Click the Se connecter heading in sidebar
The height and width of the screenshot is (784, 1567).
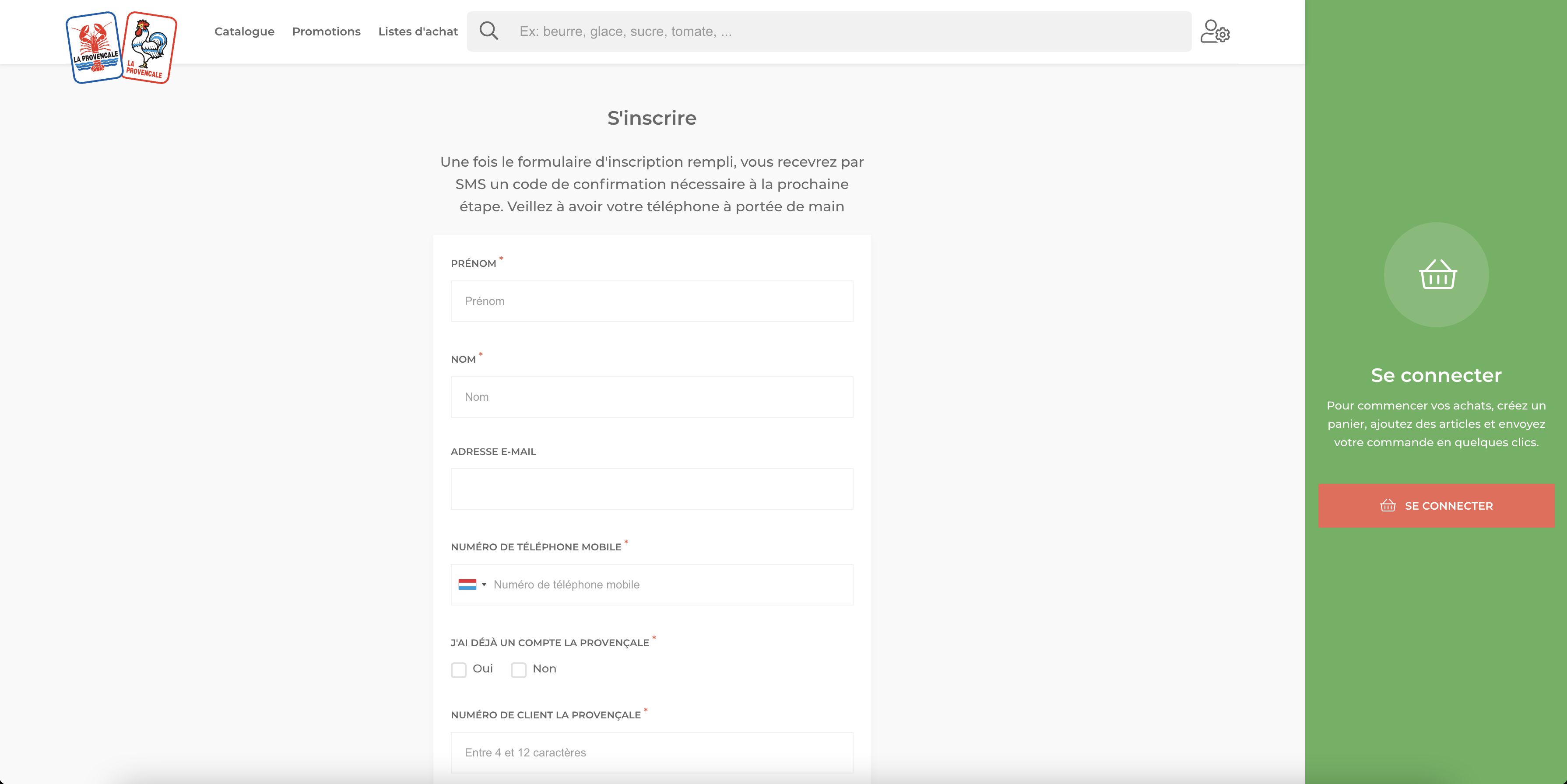point(1436,375)
